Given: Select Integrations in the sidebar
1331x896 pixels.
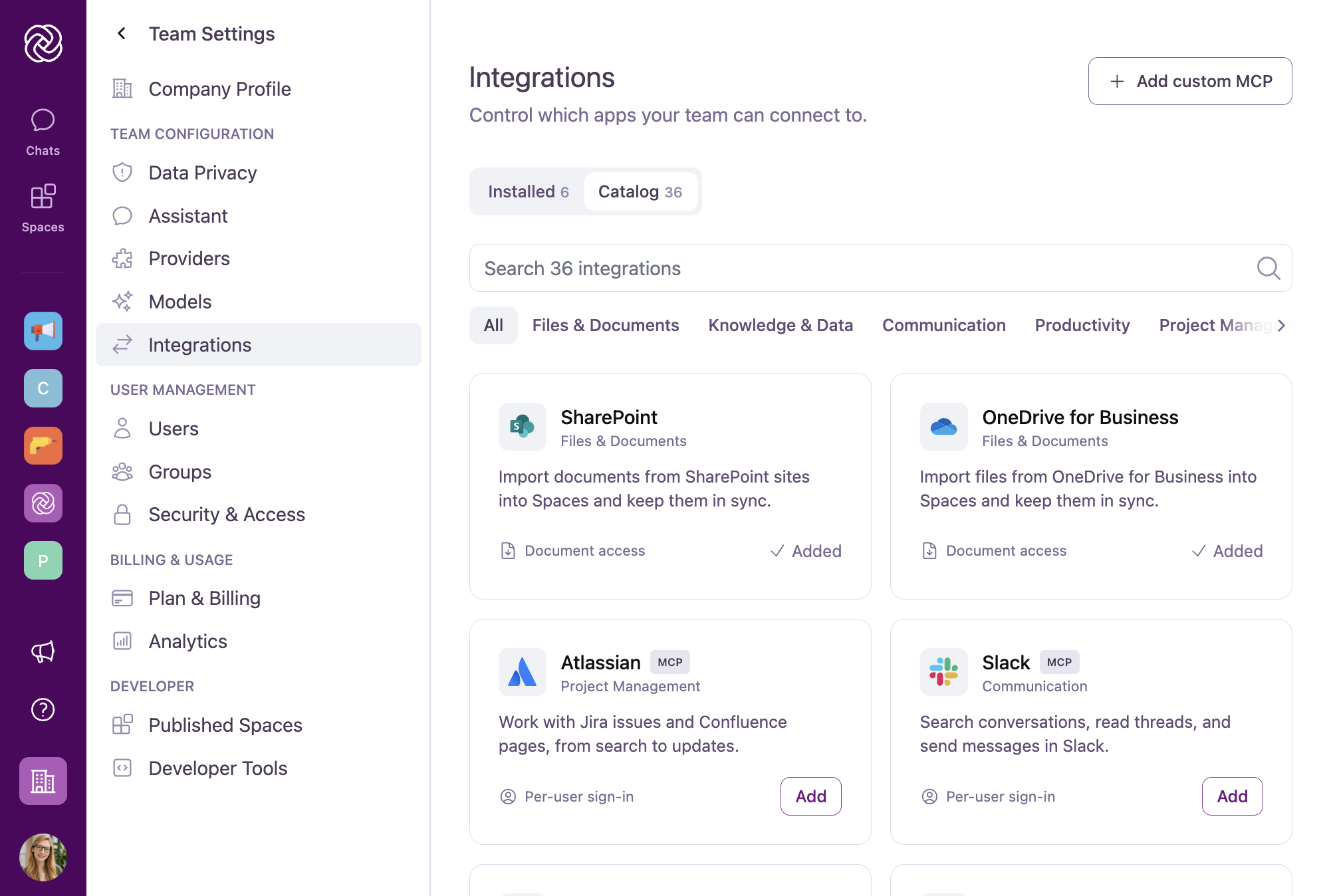Looking at the screenshot, I should 259,345.
